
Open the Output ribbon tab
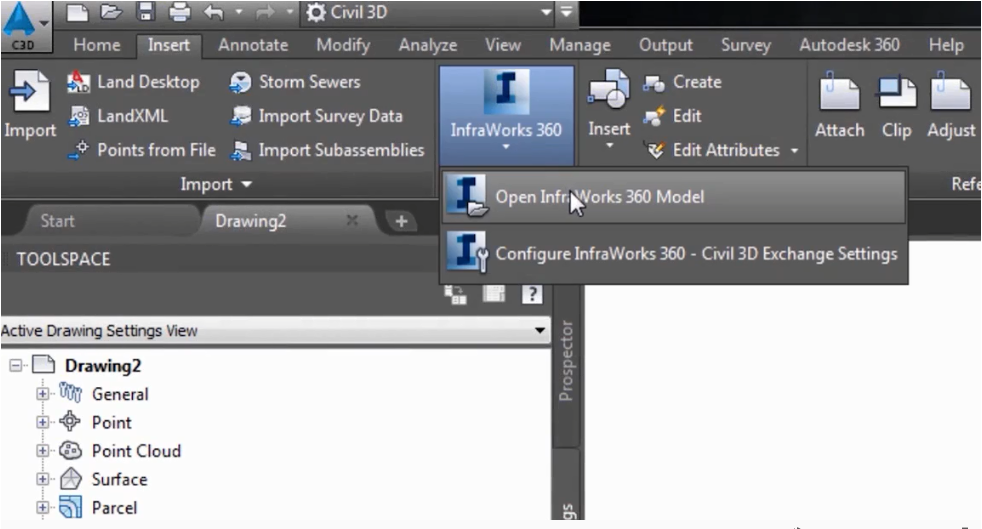coord(666,45)
